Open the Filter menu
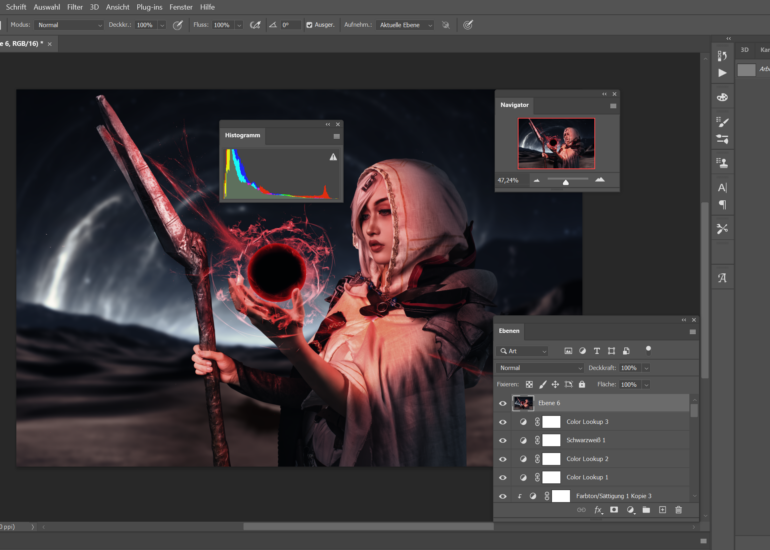The width and height of the screenshot is (770, 550). (75, 7)
